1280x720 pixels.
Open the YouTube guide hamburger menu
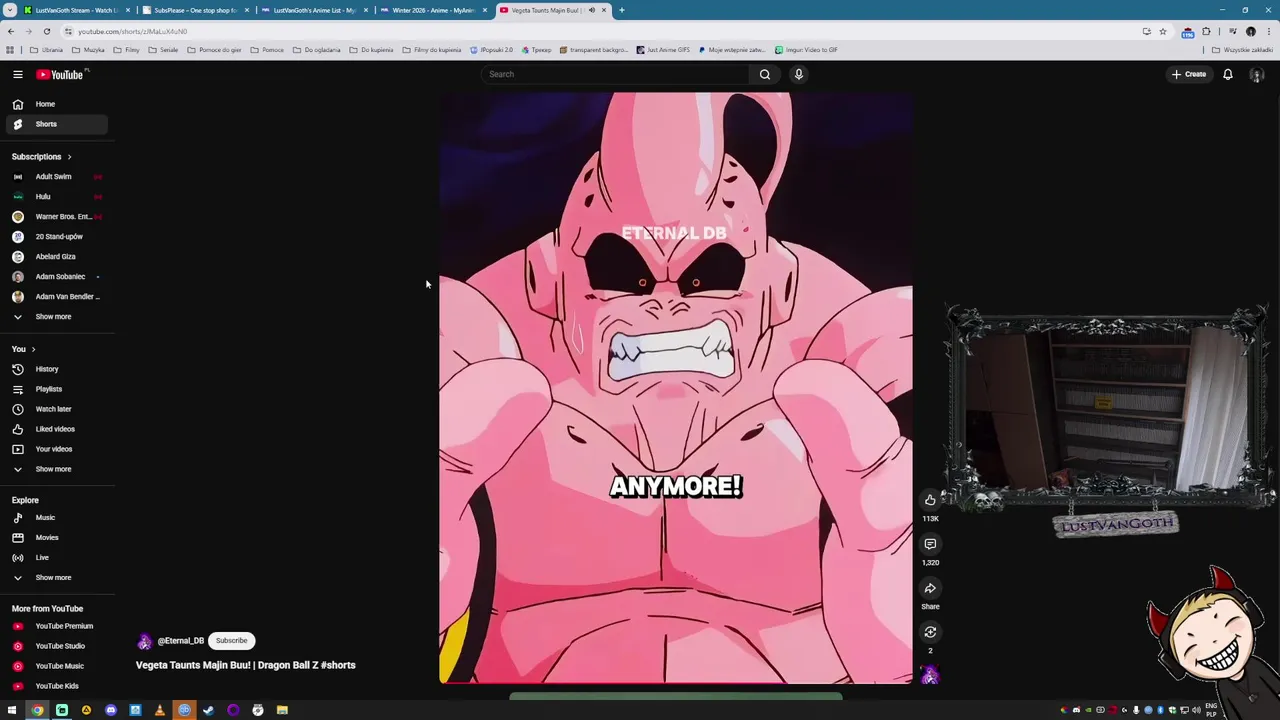pos(18,74)
